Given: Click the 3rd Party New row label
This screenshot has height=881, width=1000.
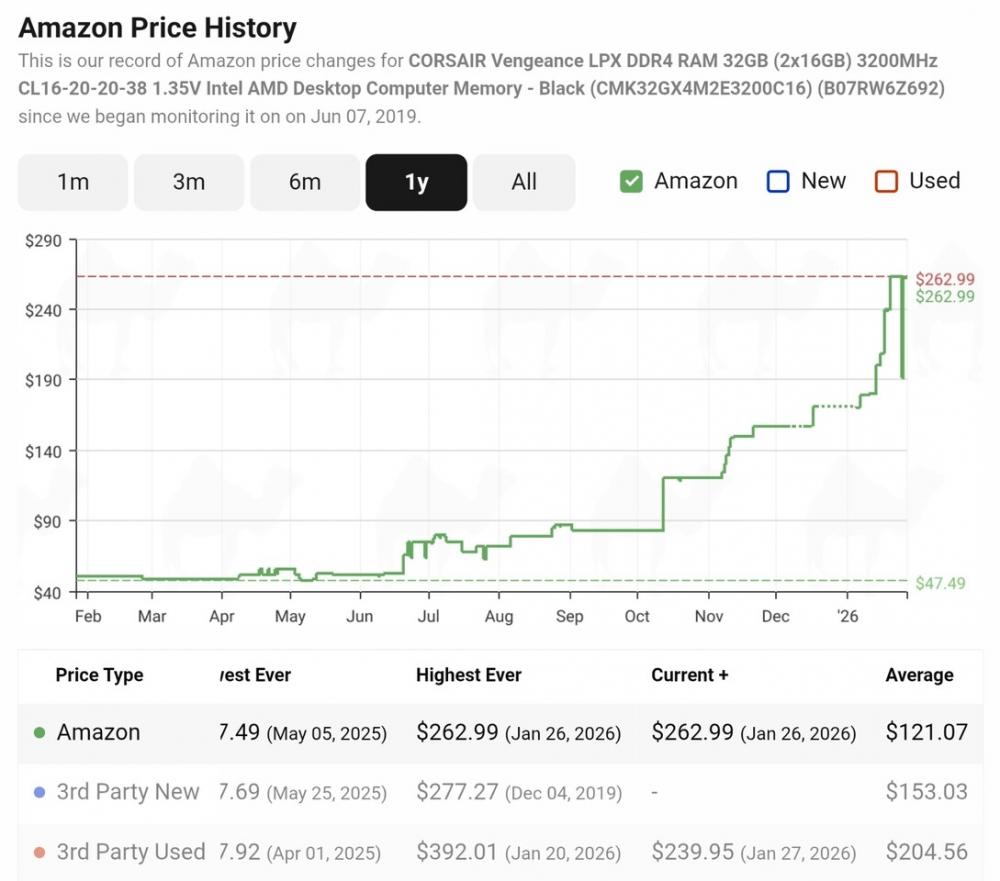Looking at the screenshot, I should (x=128, y=793).
